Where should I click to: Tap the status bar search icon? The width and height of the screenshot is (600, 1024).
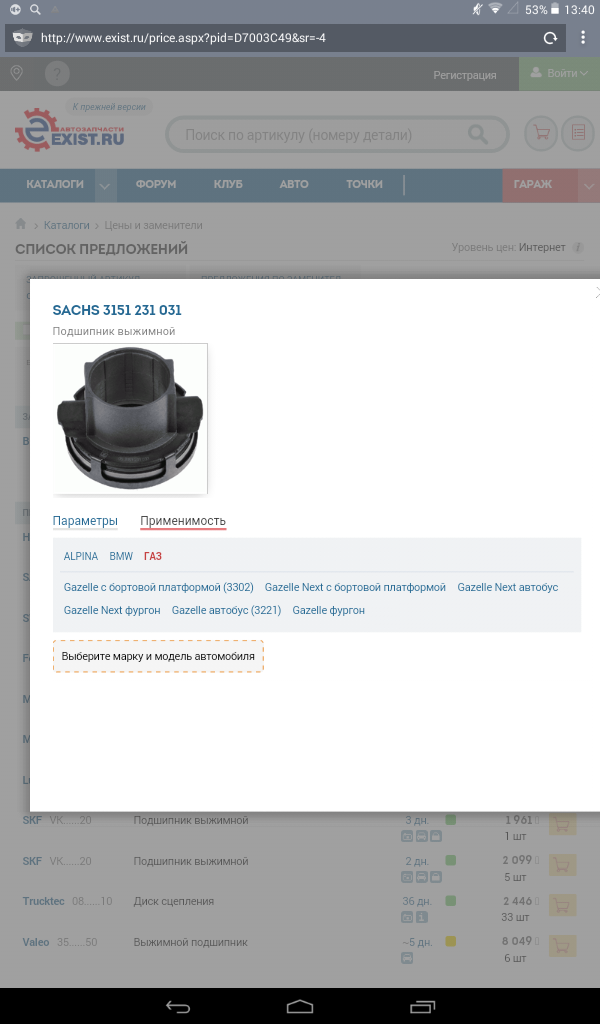pyautogui.click(x=35, y=9)
